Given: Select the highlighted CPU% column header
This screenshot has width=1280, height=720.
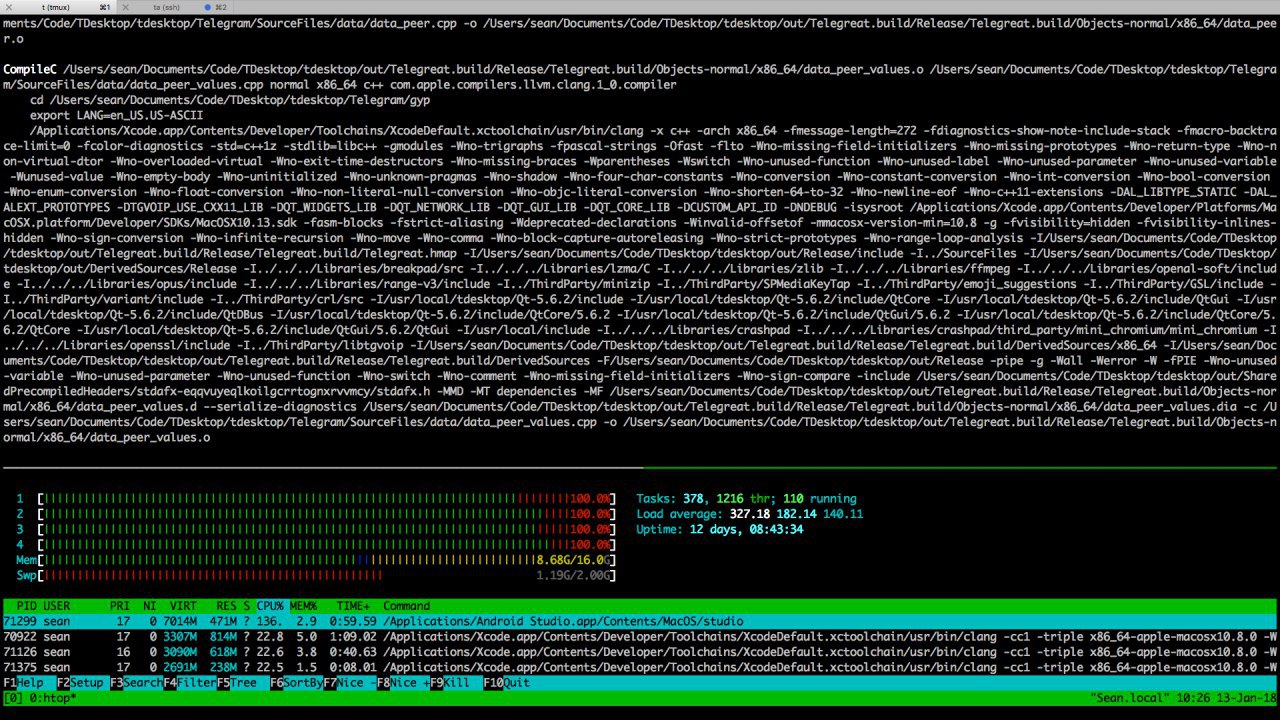Looking at the screenshot, I should (270, 606).
